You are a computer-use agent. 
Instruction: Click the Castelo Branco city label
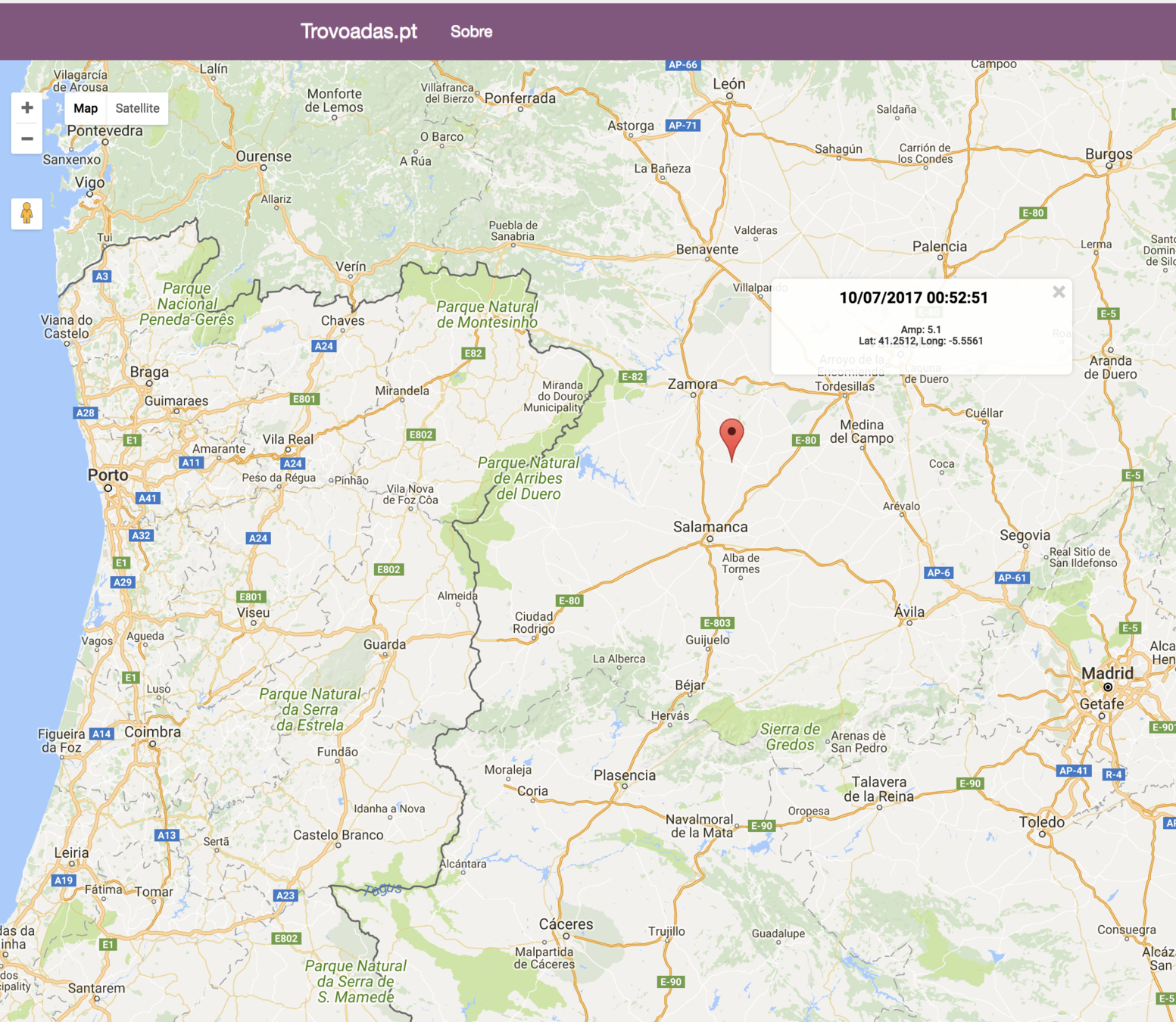point(338,835)
